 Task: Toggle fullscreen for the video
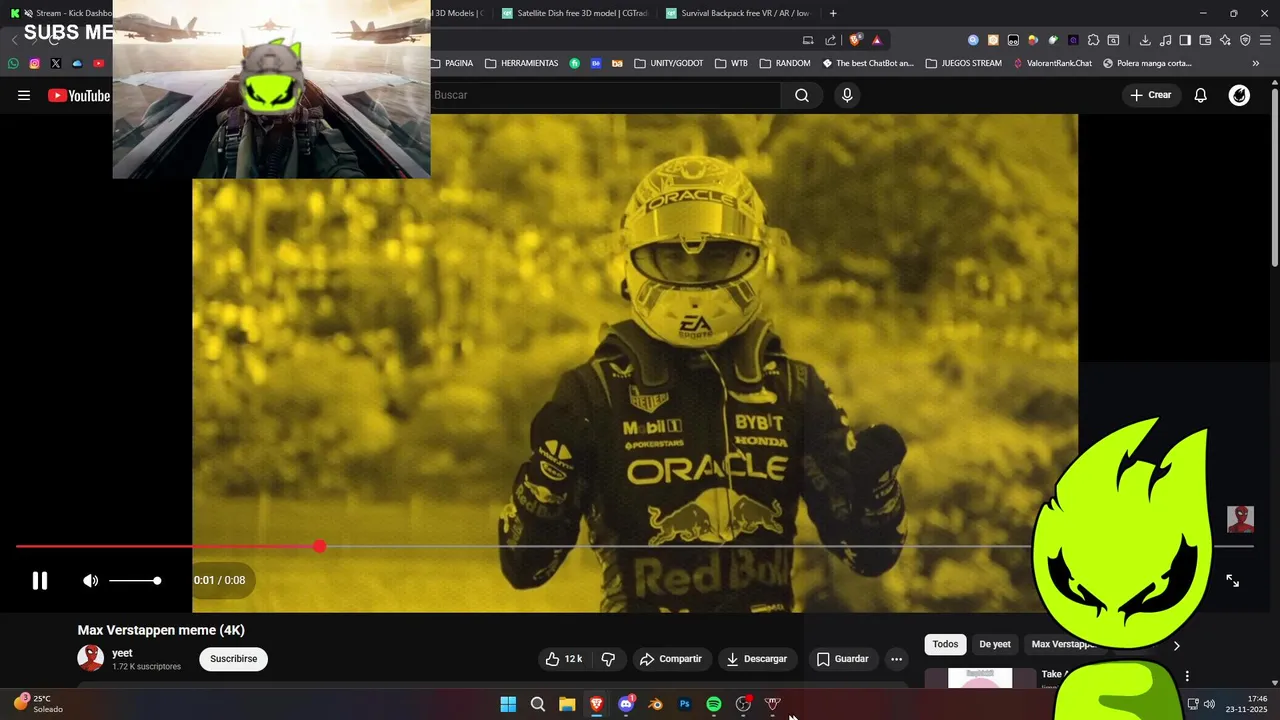(1232, 580)
